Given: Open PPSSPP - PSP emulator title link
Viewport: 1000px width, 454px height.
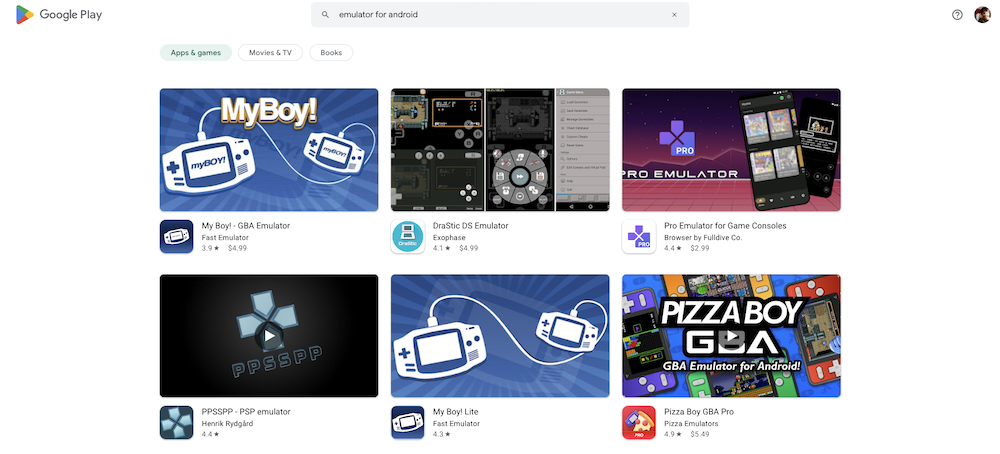Looking at the screenshot, I should (246, 412).
